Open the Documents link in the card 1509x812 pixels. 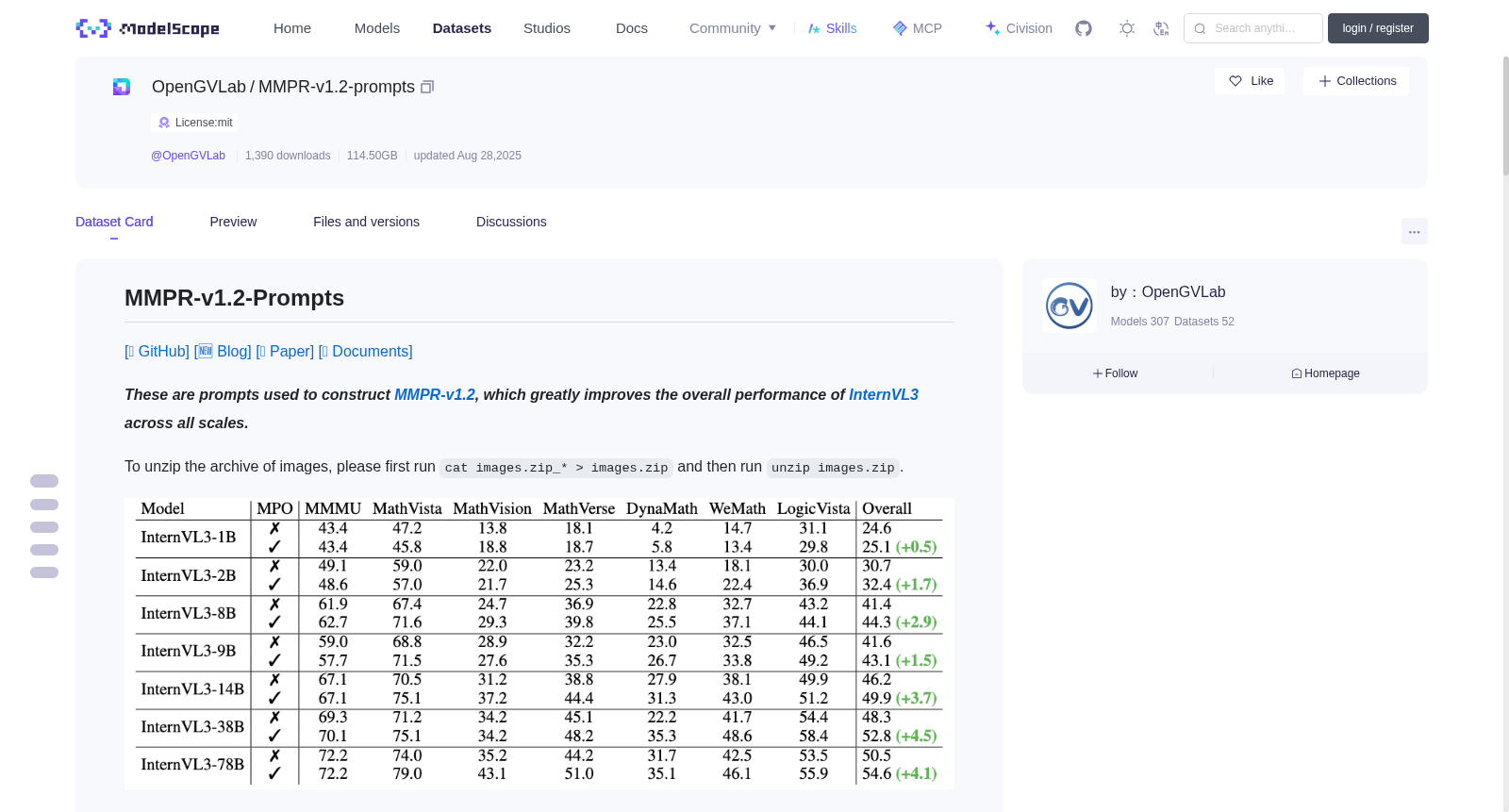click(x=366, y=351)
